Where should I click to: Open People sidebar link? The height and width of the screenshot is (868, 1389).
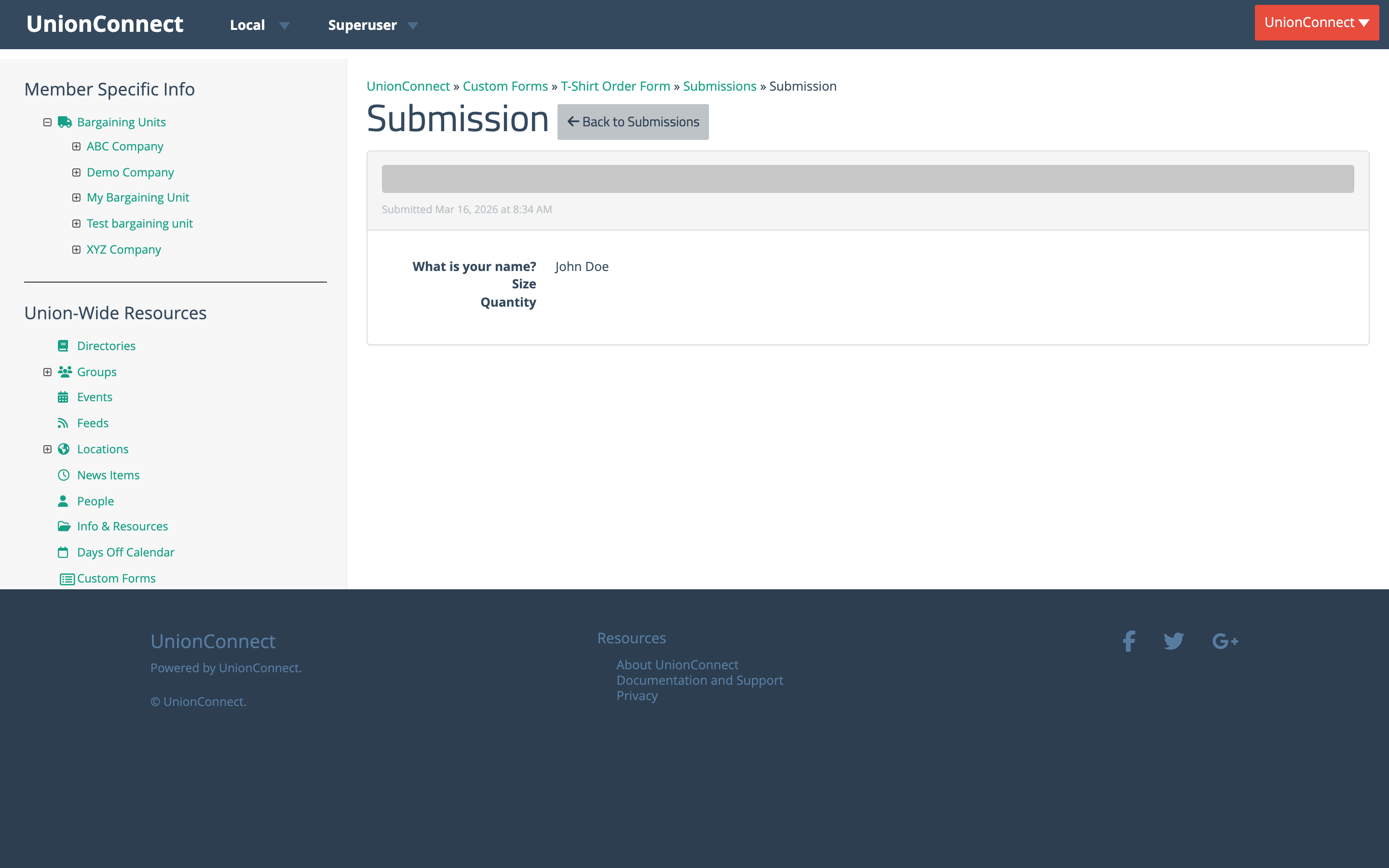[95, 501]
